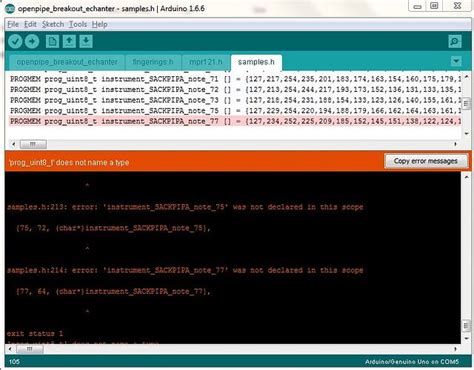Screen dimensions: 474x370
Task: Click the Upload arrow icon
Action: pyautogui.click(x=32, y=42)
